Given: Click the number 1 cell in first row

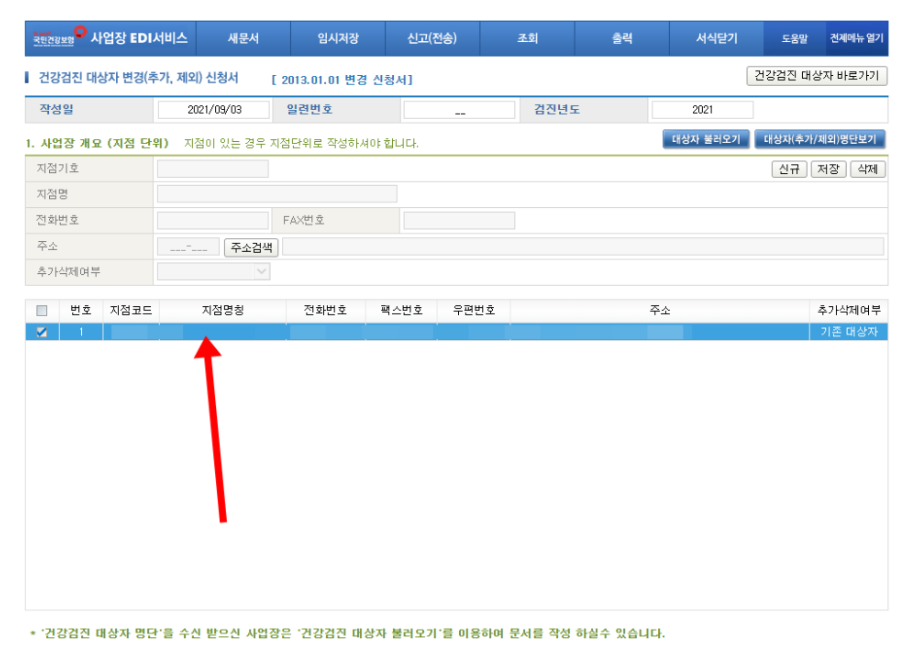Looking at the screenshot, I should pos(81,332).
